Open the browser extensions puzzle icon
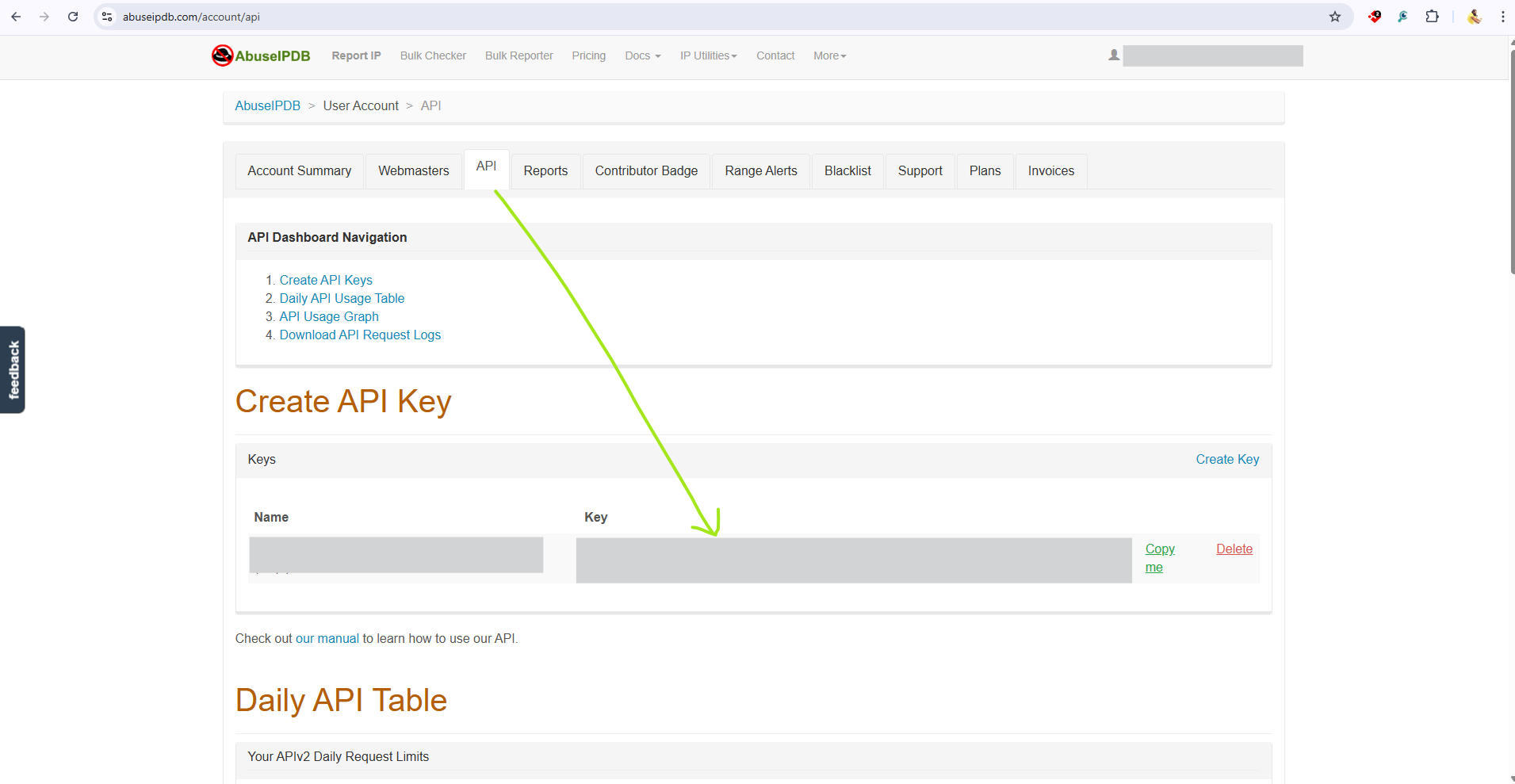The height and width of the screenshot is (784, 1515). (x=1432, y=17)
